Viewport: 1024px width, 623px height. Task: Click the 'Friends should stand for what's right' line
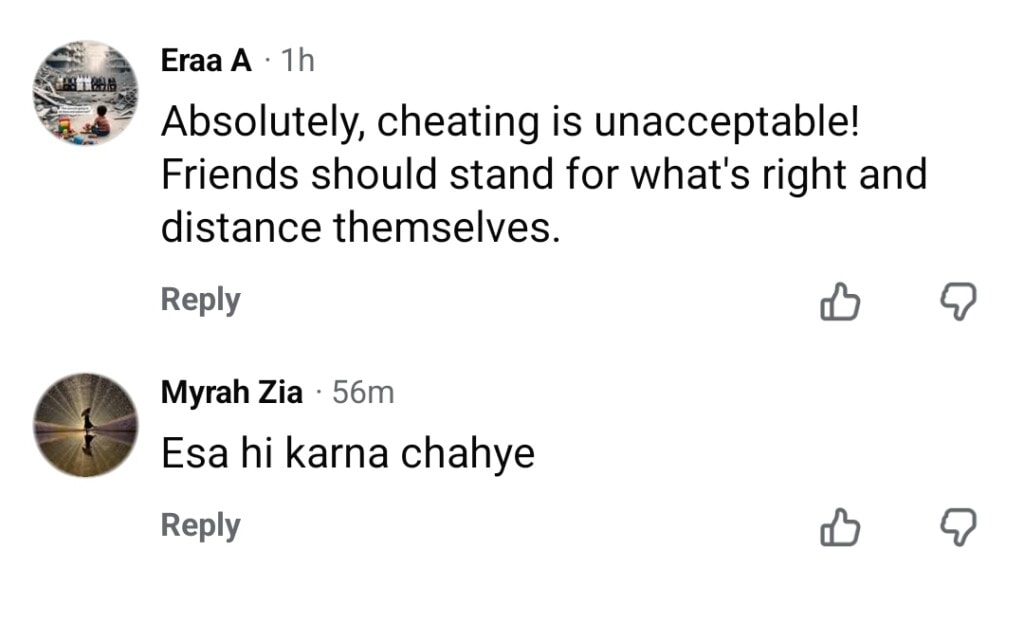545,175
